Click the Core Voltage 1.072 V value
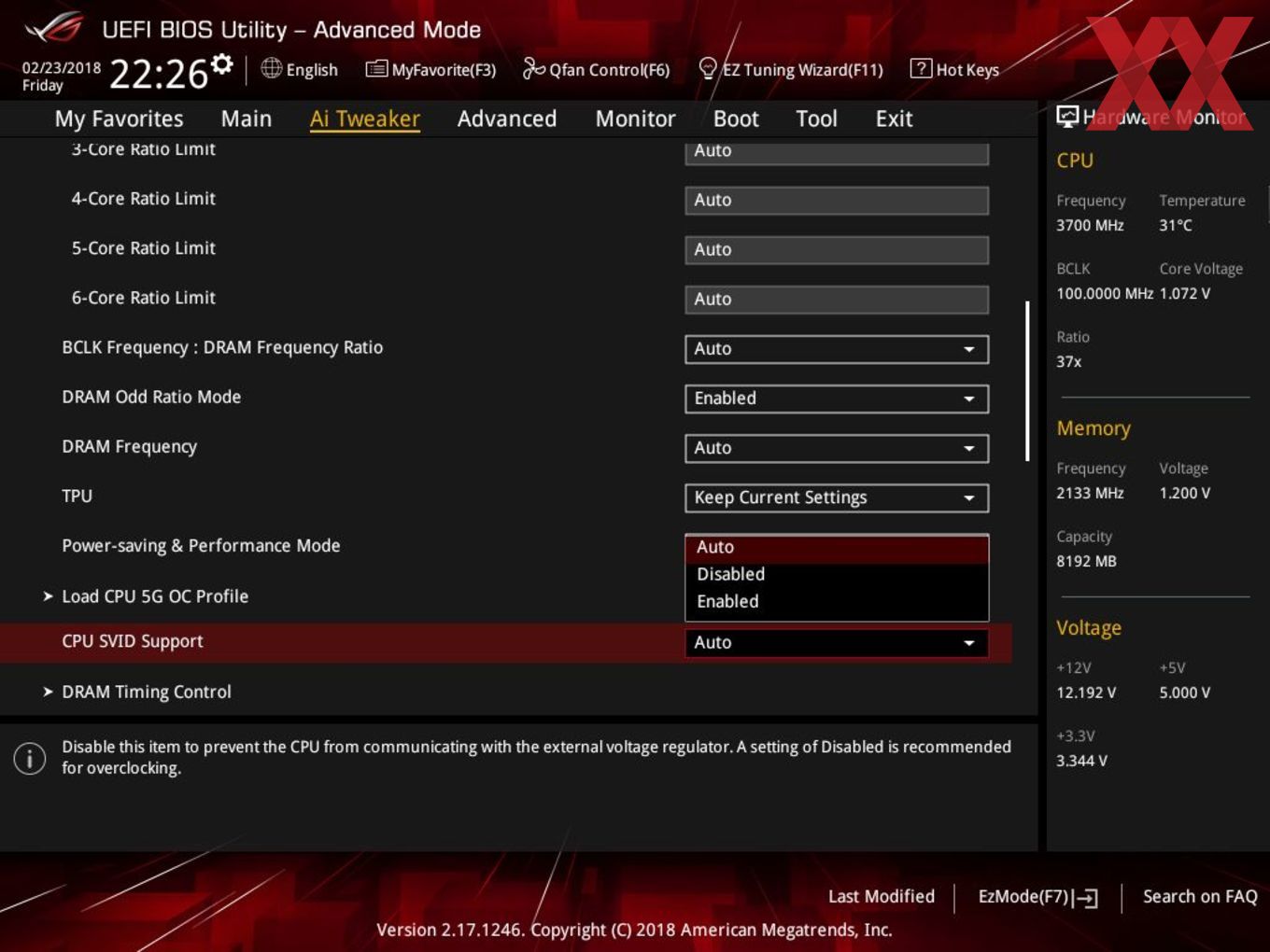The width and height of the screenshot is (1270, 952). (x=1185, y=293)
